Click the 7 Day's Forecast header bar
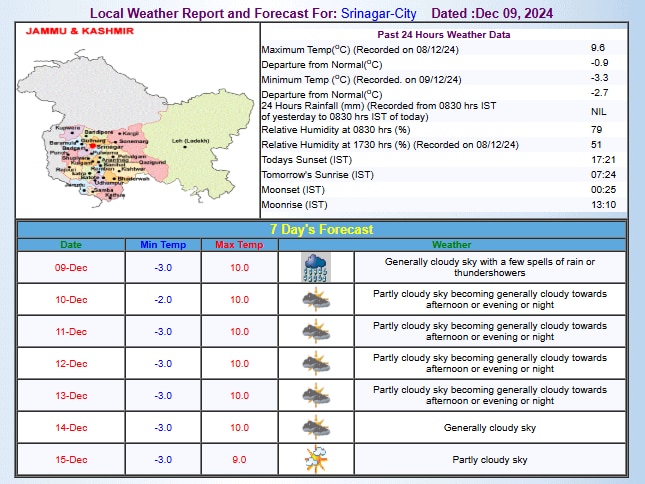Image resolution: width=645 pixels, height=484 pixels. [322, 229]
